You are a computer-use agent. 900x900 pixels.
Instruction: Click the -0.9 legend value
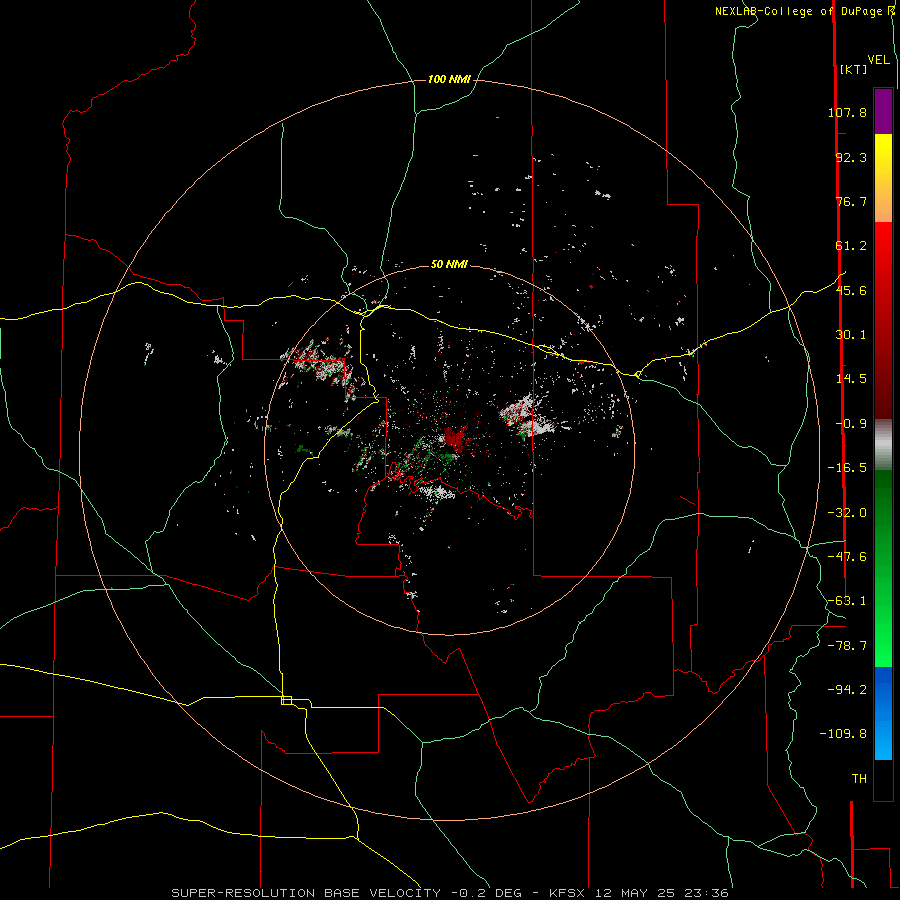point(851,424)
